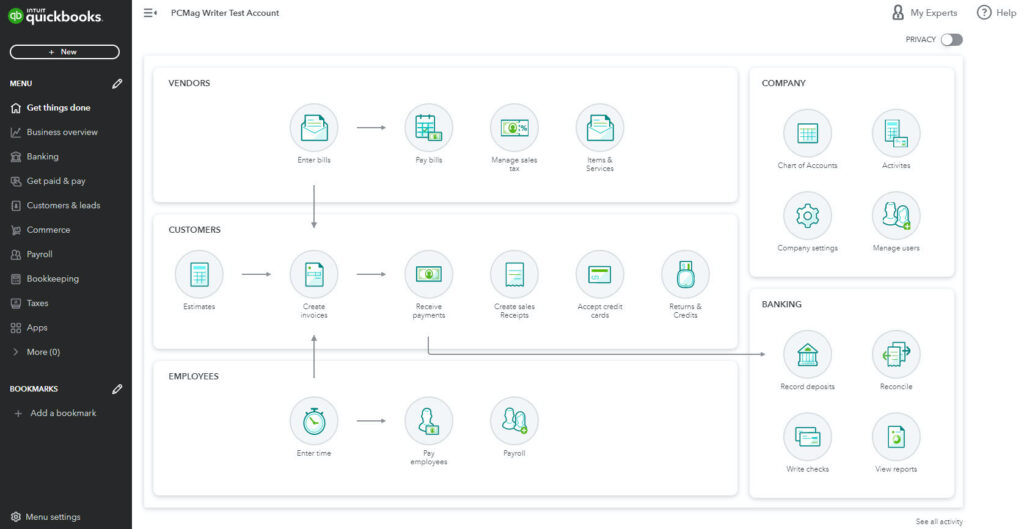Toggle the Privacy switch
Viewport: 1024px width, 529px height.
coord(951,40)
